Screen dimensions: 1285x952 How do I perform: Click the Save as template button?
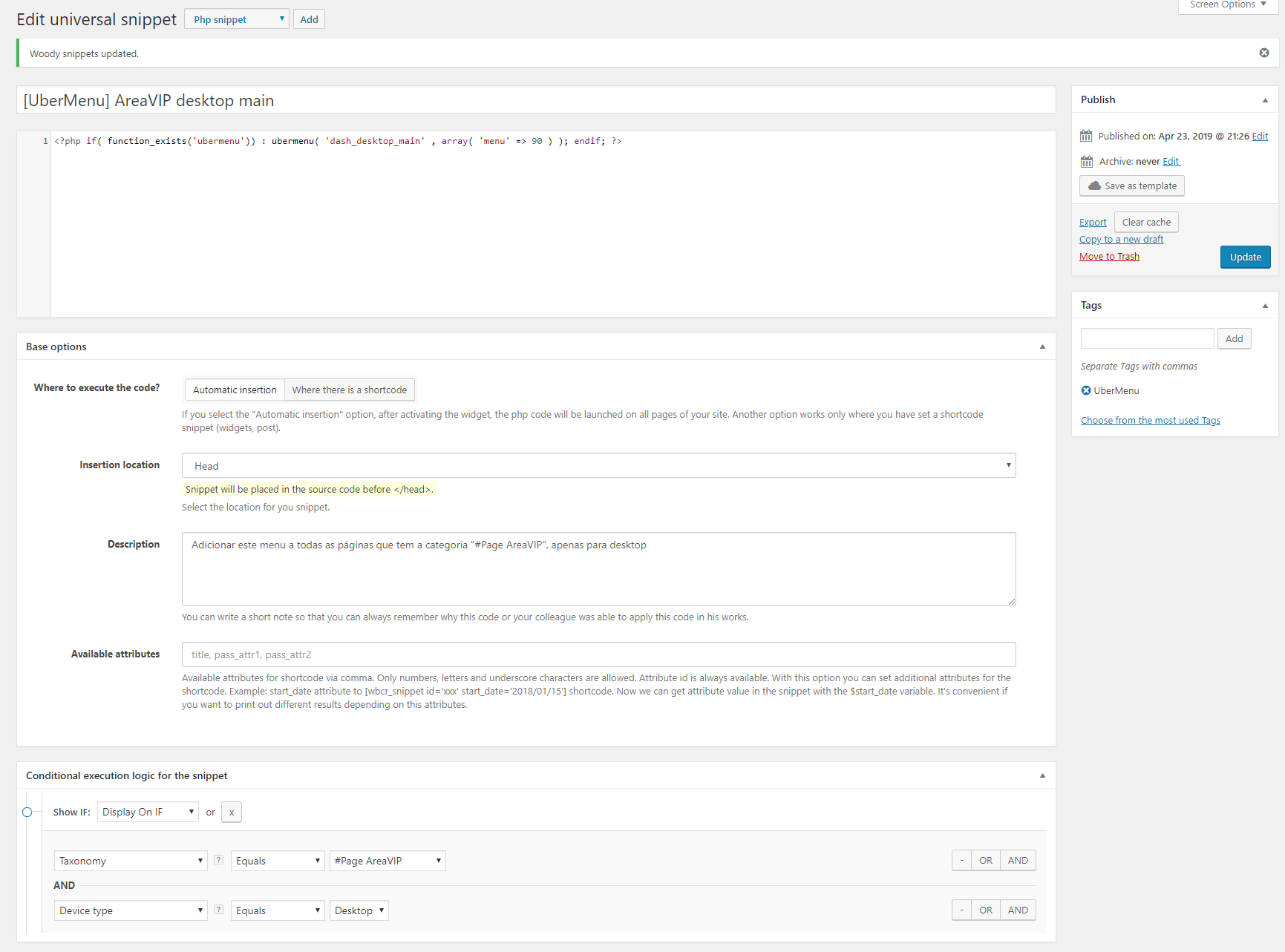[1132, 186]
